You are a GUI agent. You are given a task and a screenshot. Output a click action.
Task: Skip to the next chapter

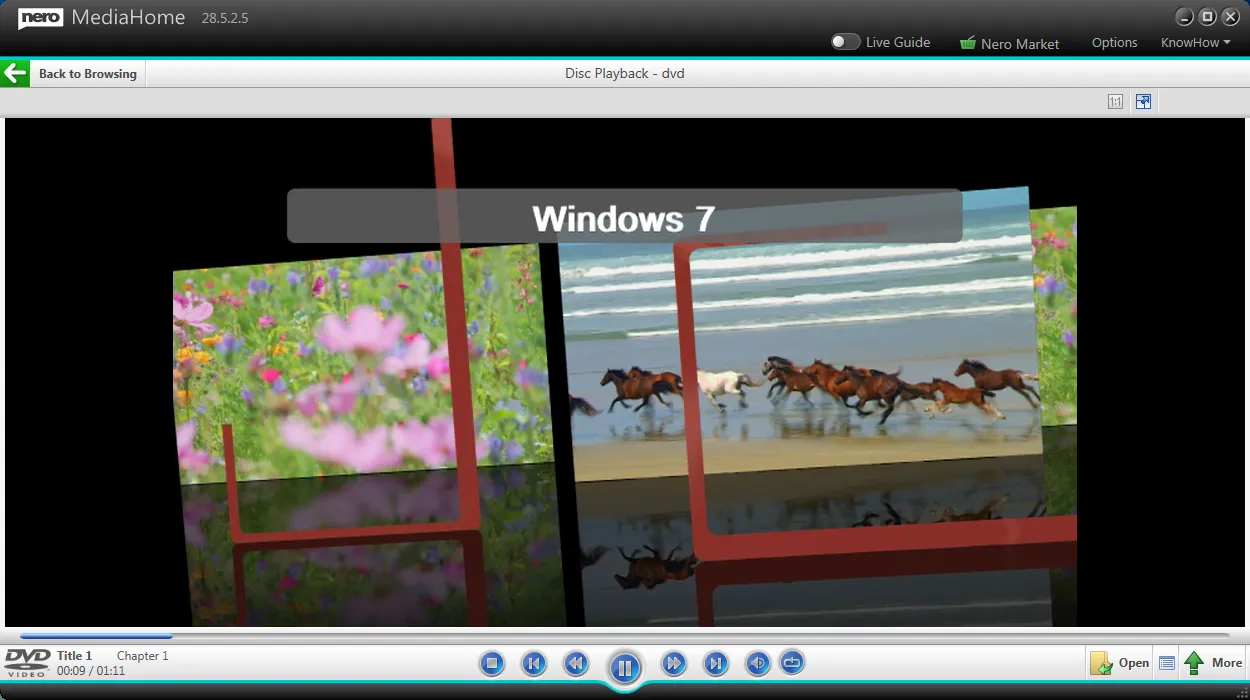(716, 663)
